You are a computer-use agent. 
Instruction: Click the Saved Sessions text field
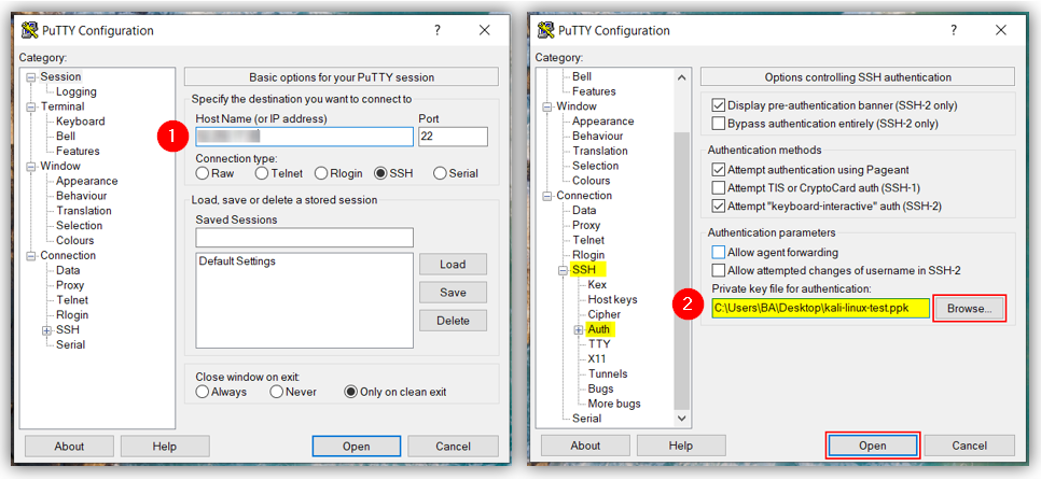(x=305, y=237)
